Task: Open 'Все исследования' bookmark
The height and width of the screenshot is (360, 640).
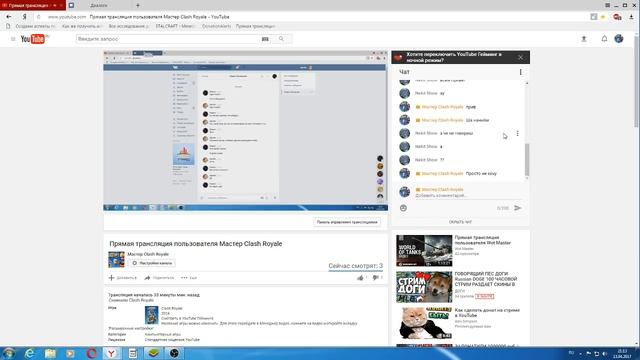Action: coord(129,26)
